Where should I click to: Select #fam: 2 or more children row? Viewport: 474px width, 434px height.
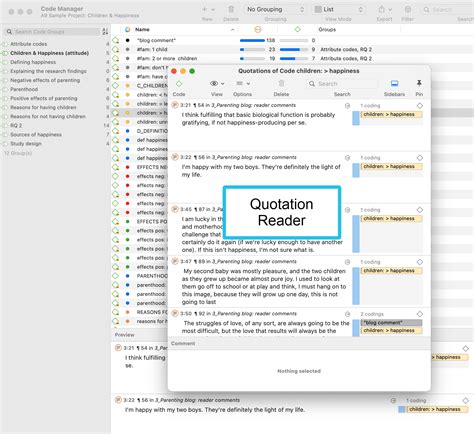tap(292, 58)
